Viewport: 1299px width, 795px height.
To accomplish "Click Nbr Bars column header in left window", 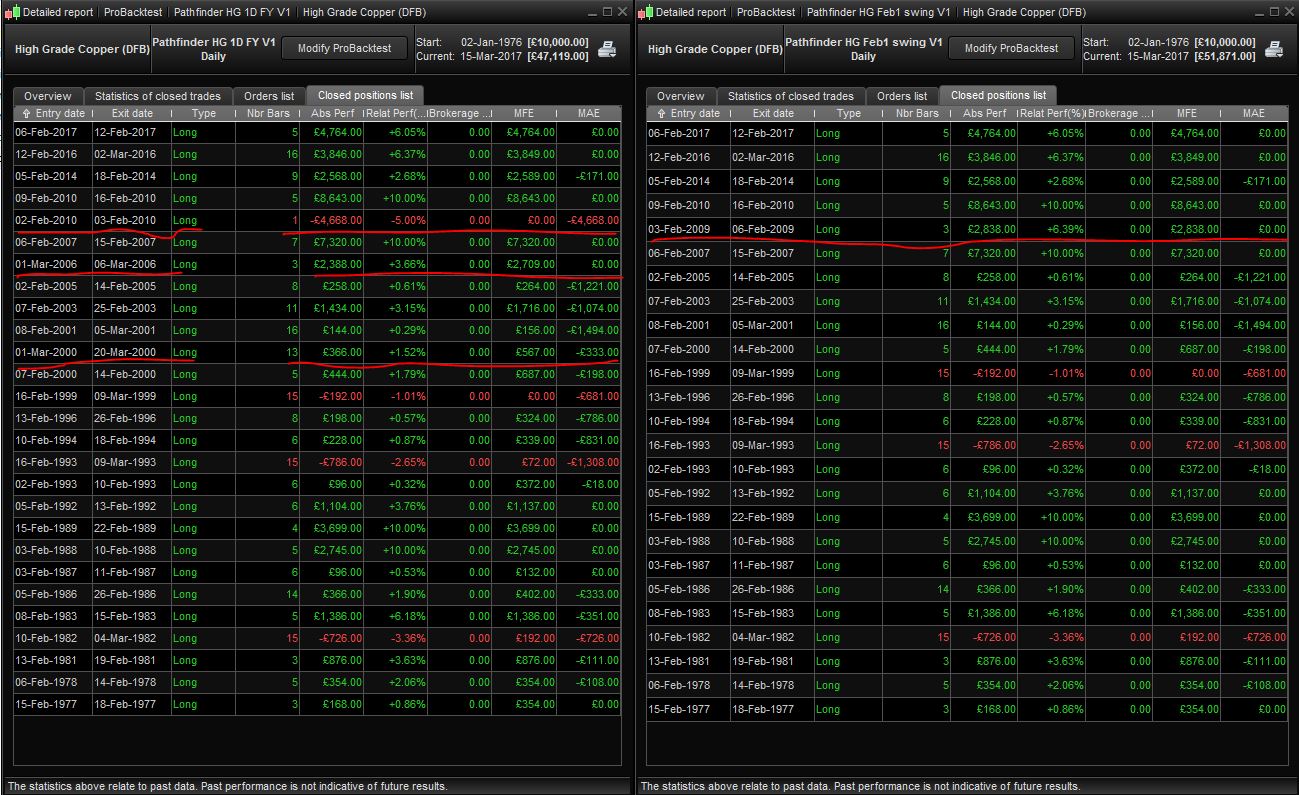I will pyautogui.click(x=268, y=113).
